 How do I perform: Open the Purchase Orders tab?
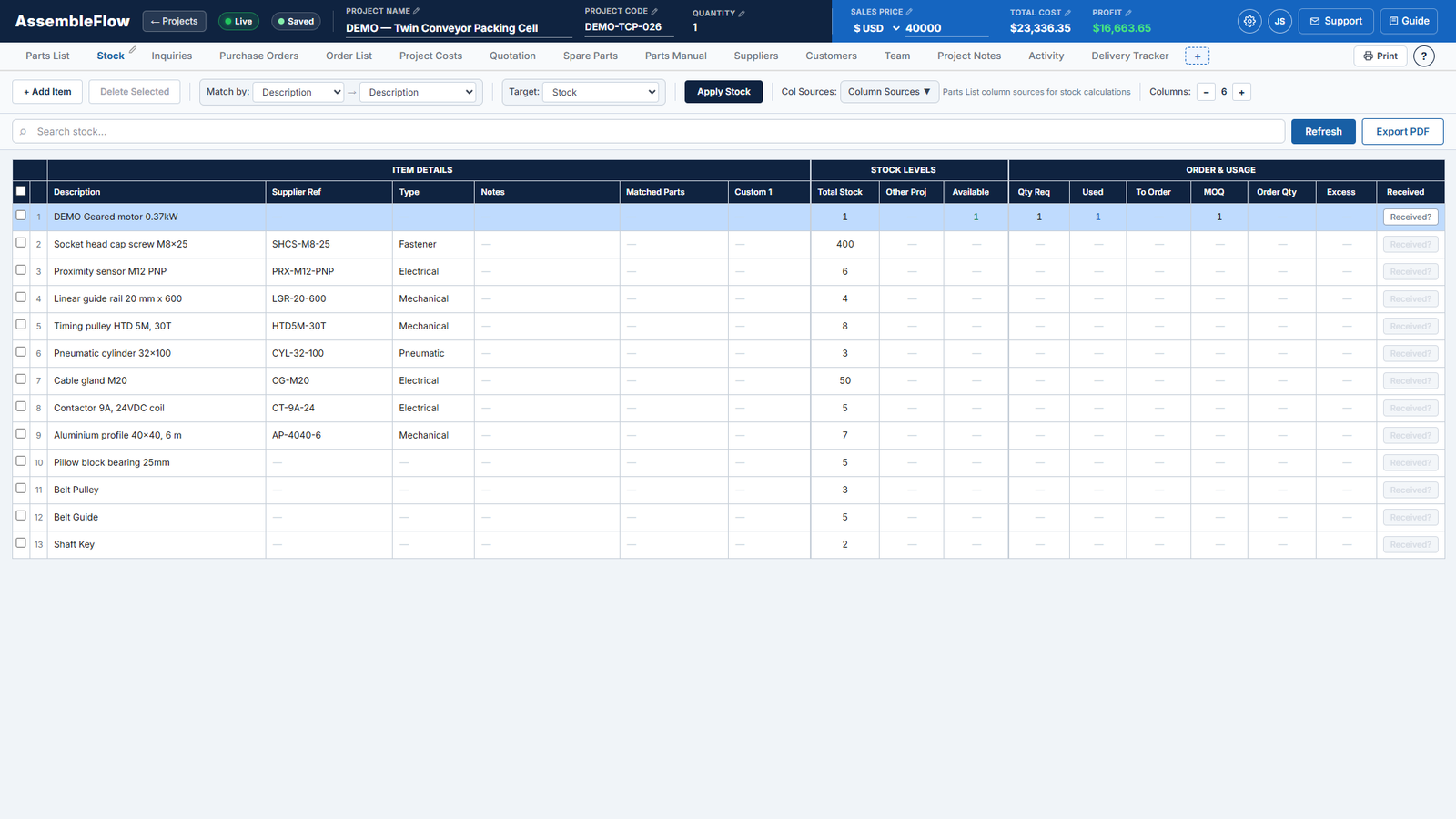(258, 56)
